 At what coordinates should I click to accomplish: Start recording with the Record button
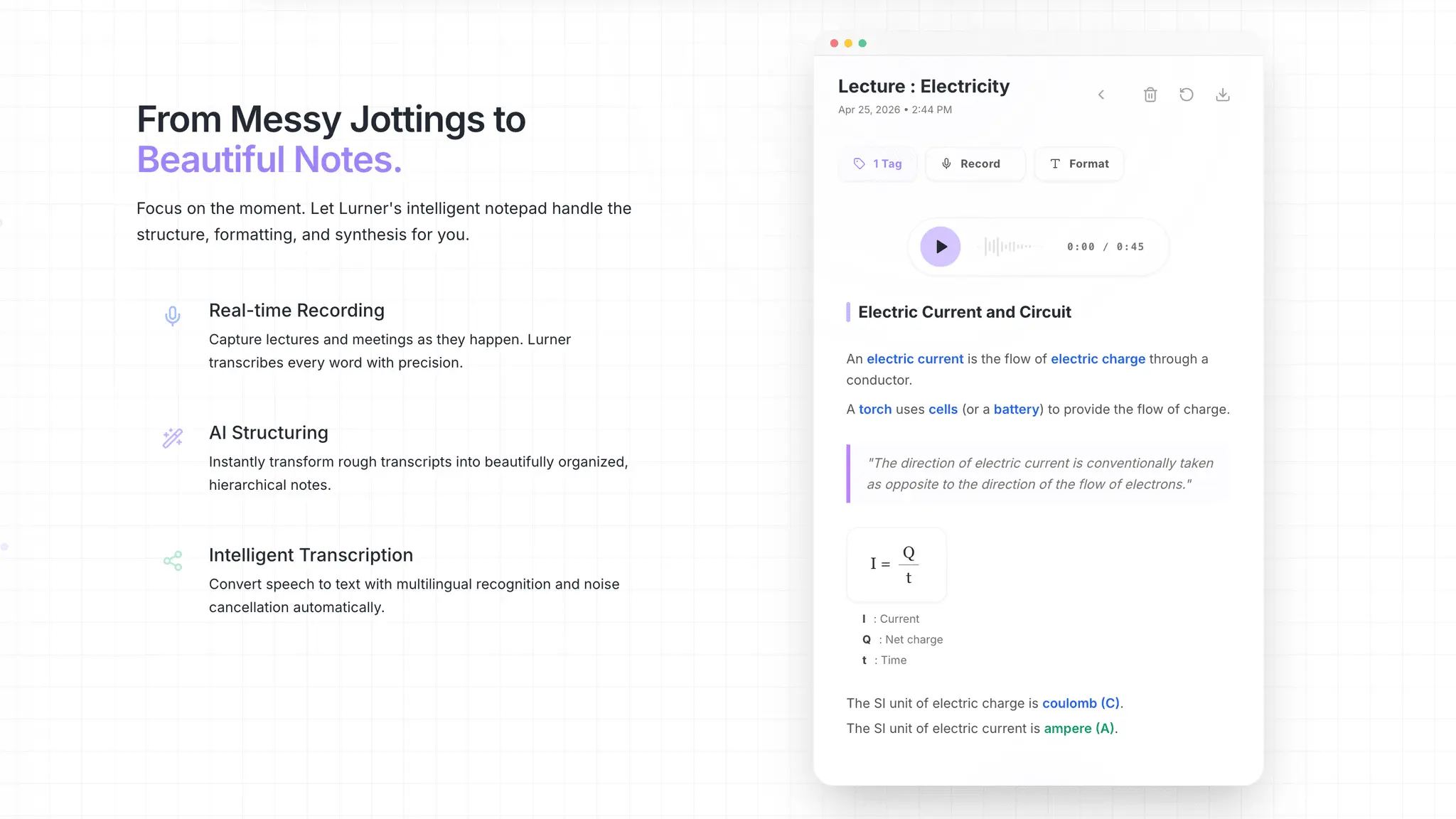click(975, 164)
